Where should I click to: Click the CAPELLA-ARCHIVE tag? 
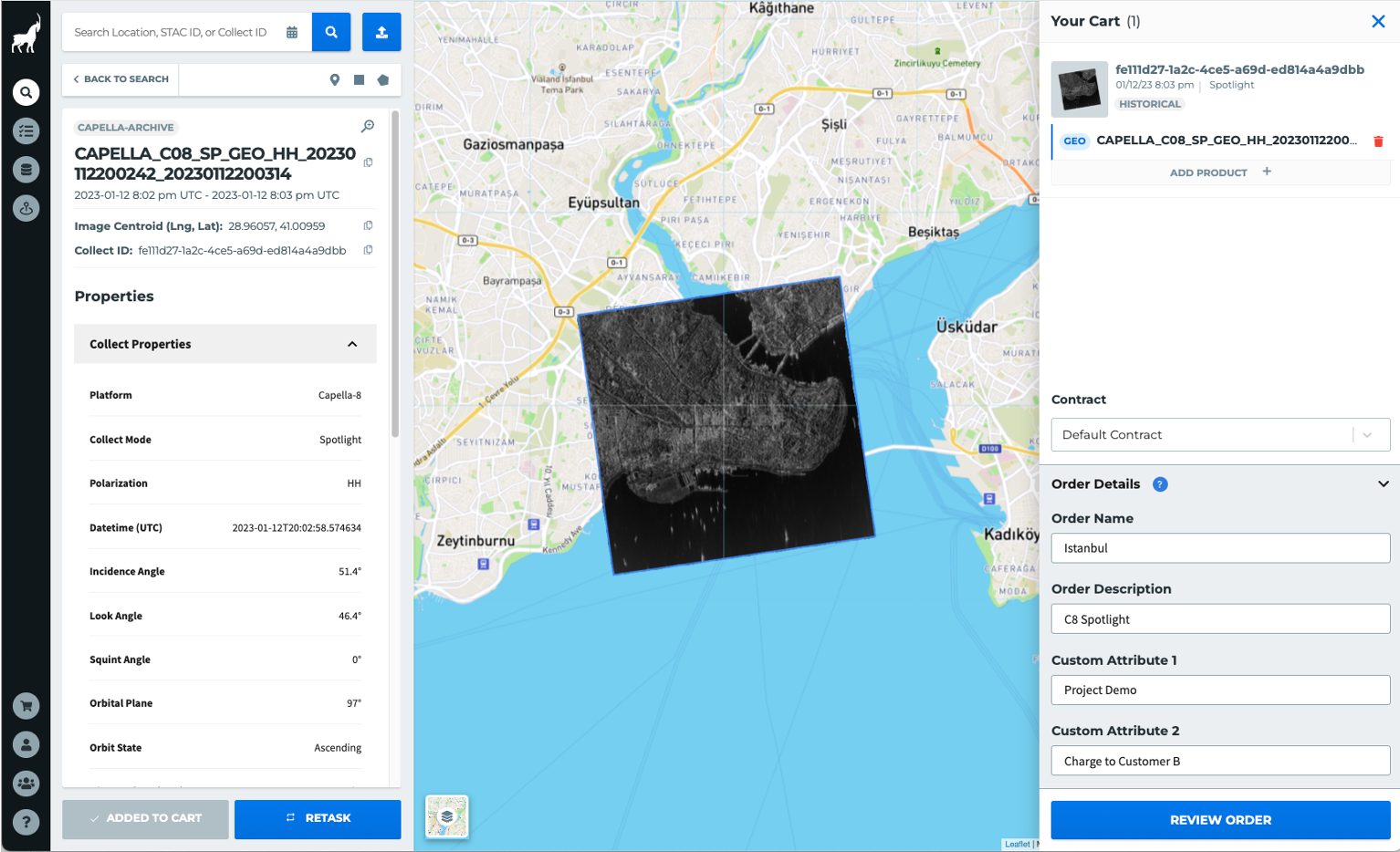point(125,128)
